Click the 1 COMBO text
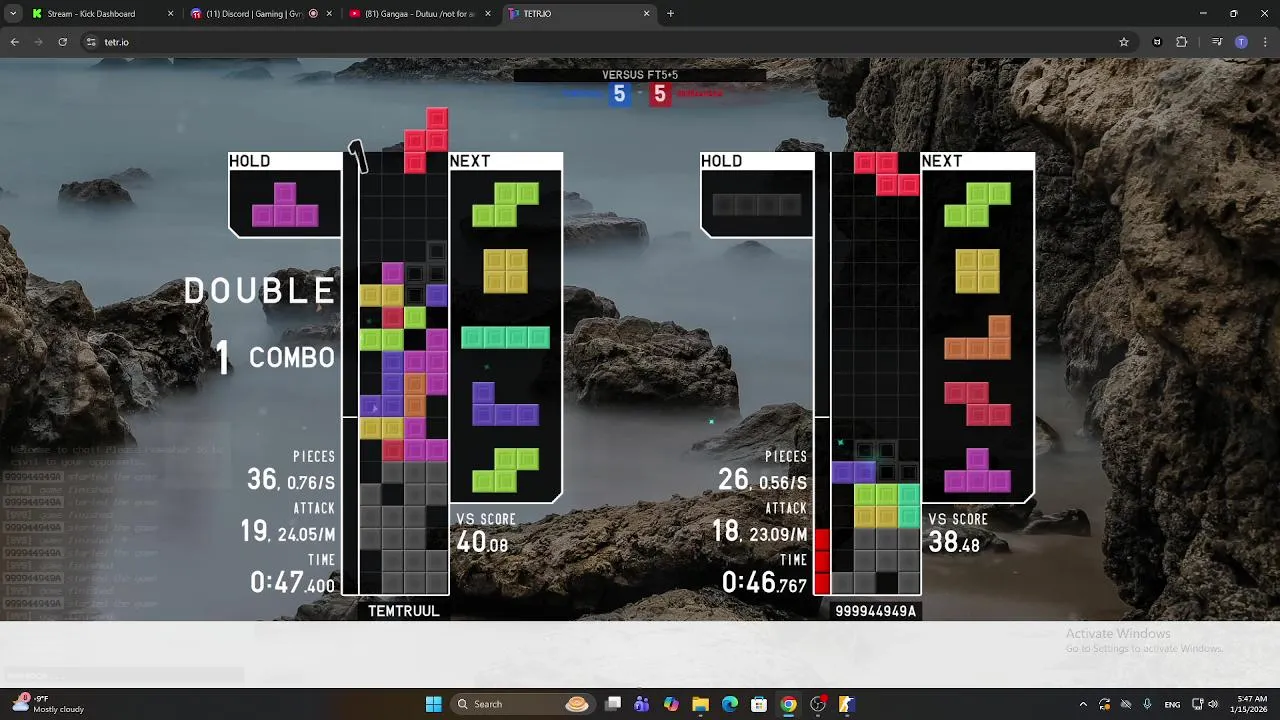The width and height of the screenshot is (1280, 720). pos(276,358)
